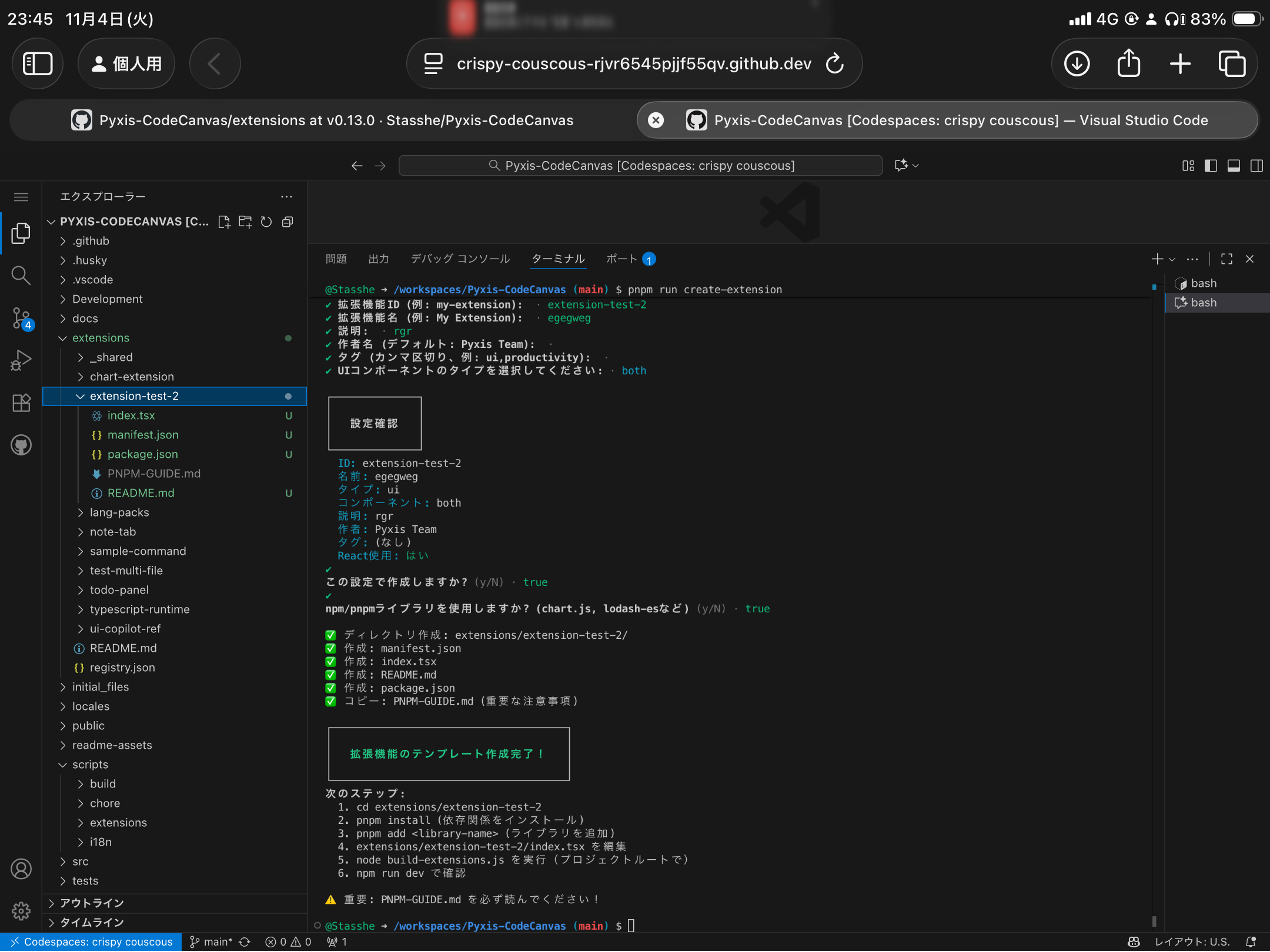The image size is (1270, 952).
Task: Maximize the terminal panel
Action: (x=1225, y=259)
